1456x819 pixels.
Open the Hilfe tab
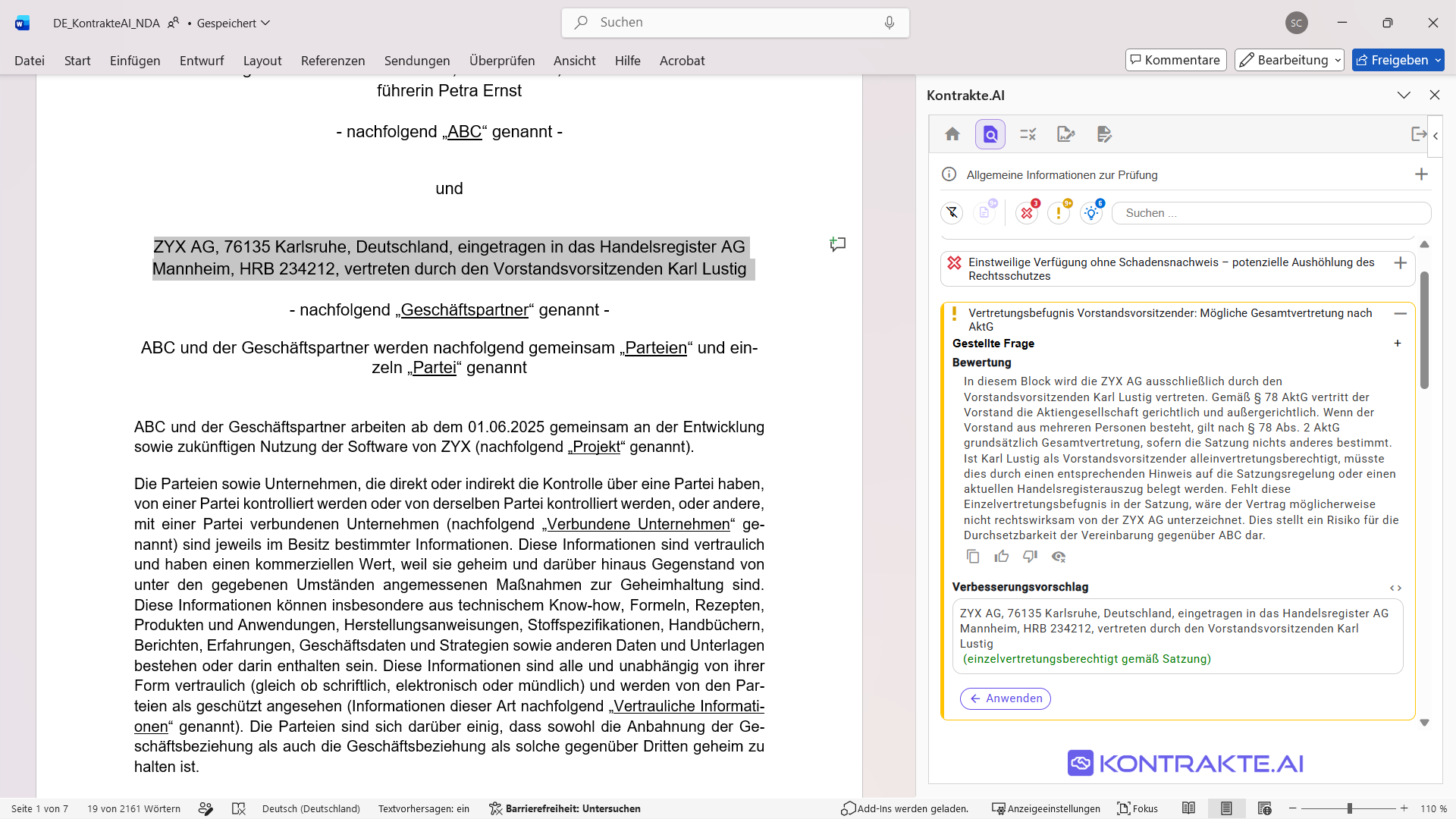pyautogui.click(x=628, y=61)
